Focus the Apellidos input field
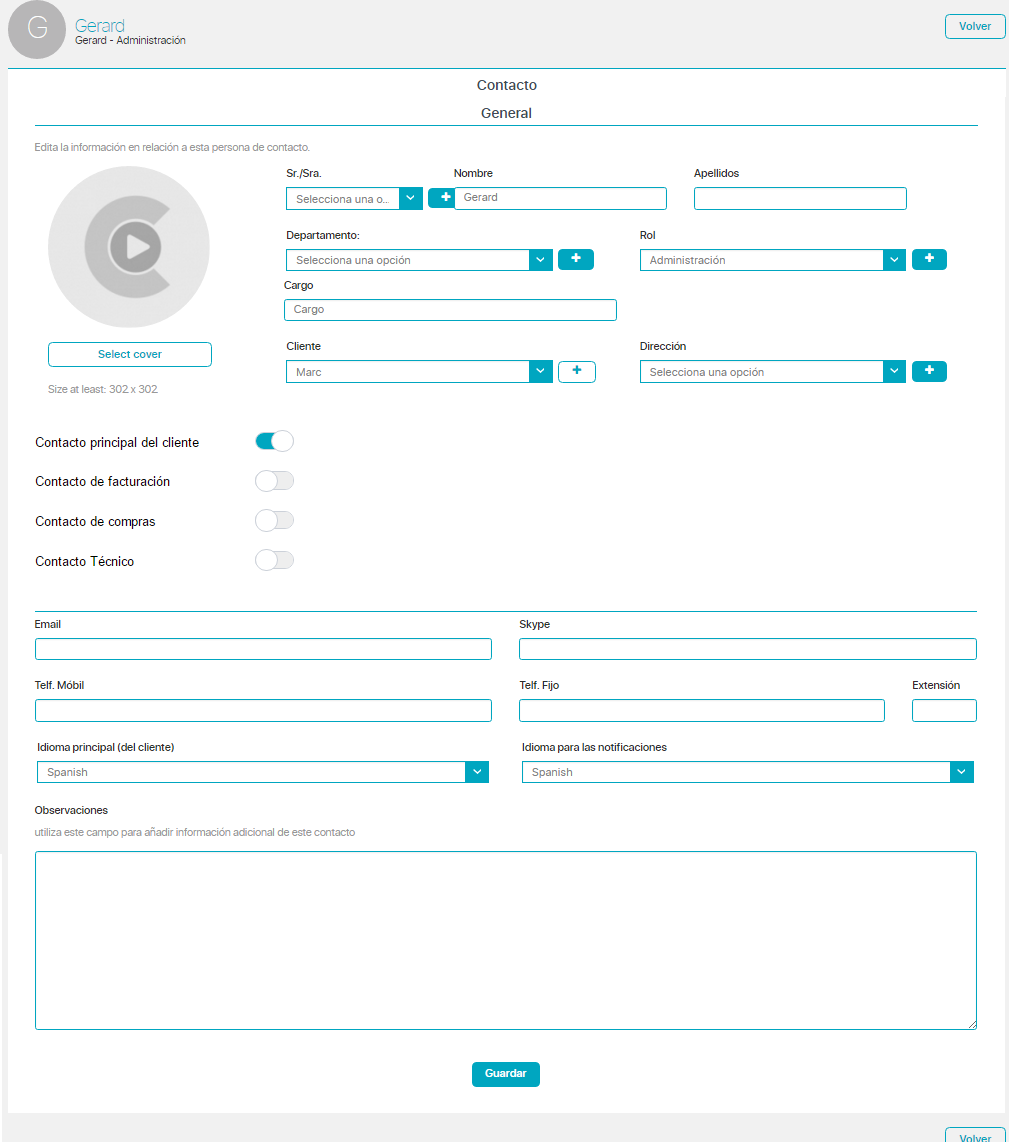 [800, 198]
